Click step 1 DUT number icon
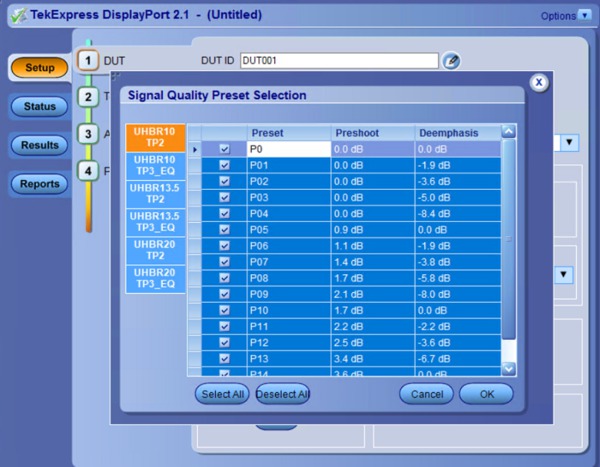 [88, 60]
